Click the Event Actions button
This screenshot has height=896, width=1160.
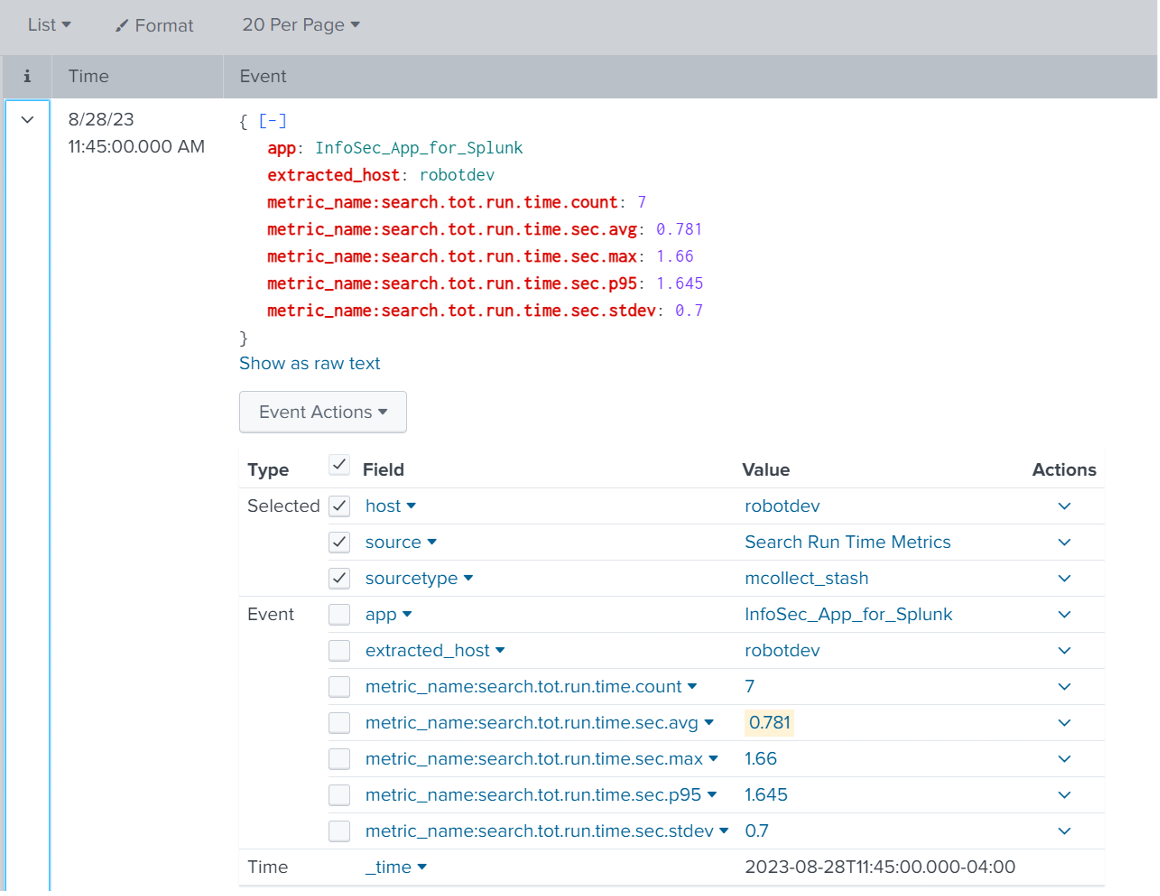tap(323, 412)
